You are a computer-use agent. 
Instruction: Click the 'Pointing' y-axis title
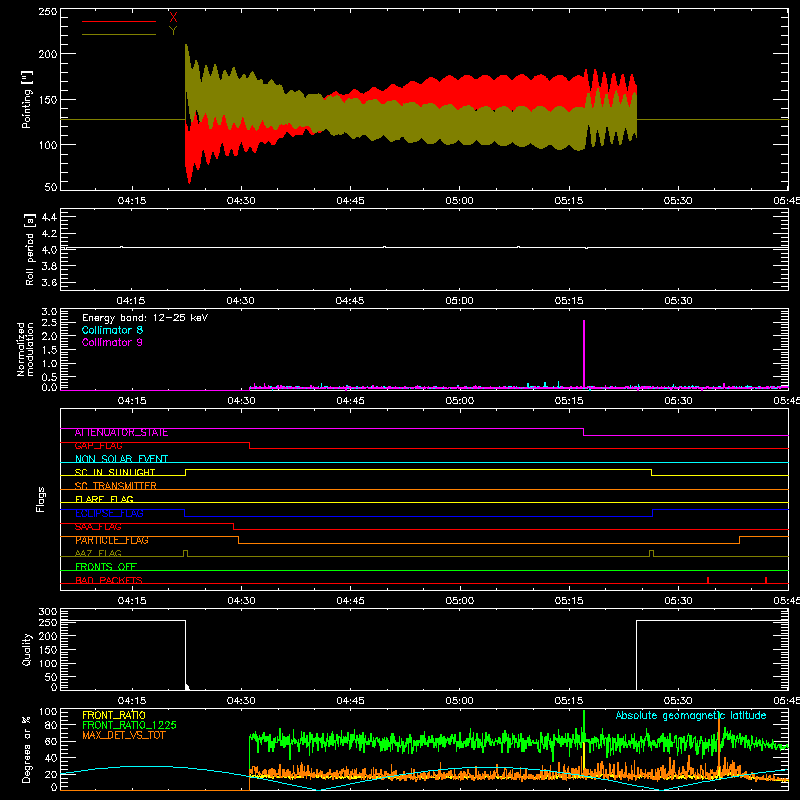pos(27,99)
